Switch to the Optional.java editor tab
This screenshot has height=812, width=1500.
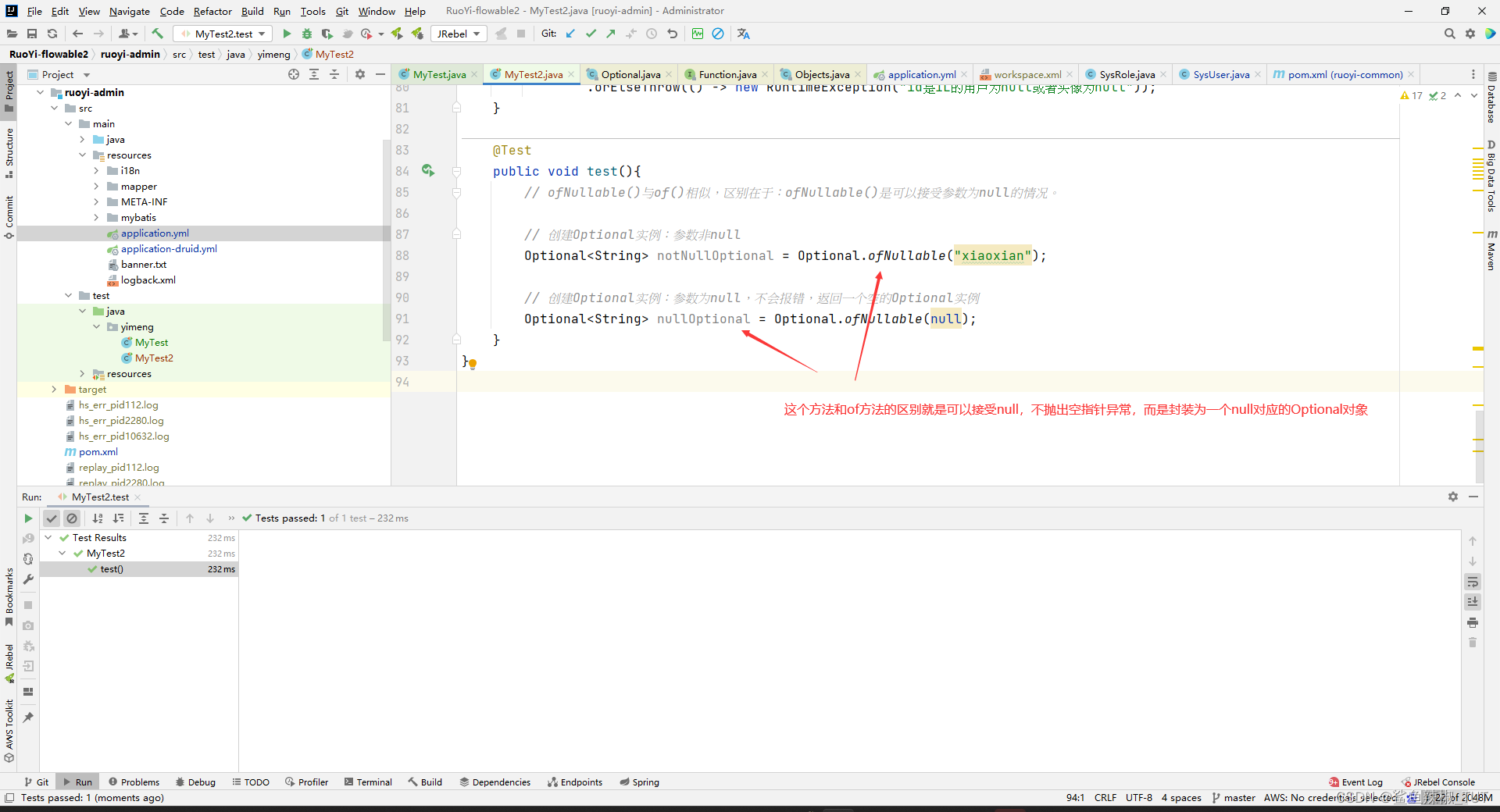[630, 74]
